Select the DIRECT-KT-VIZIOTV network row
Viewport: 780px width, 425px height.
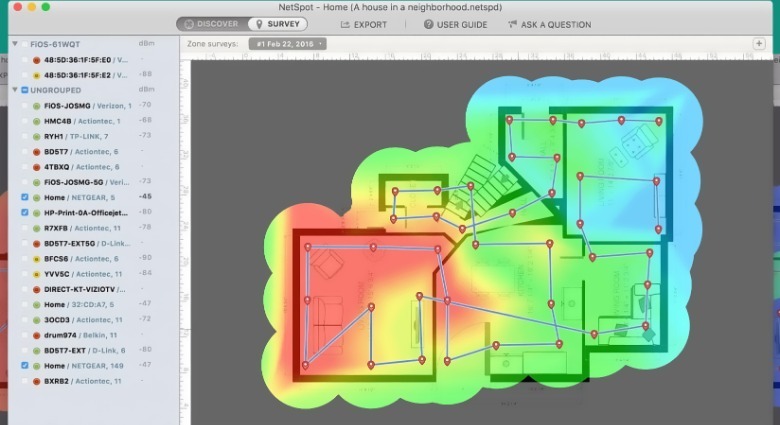tap(94, 289)
